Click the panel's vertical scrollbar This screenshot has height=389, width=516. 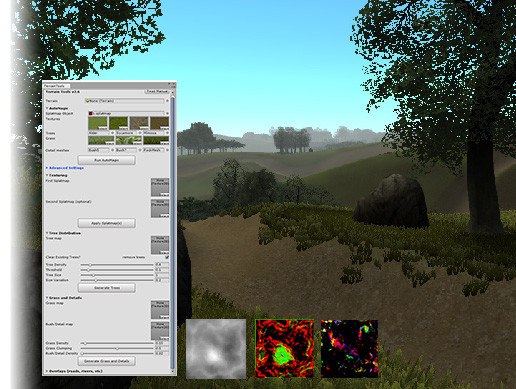pyautogui.click(x=173, y=232)
